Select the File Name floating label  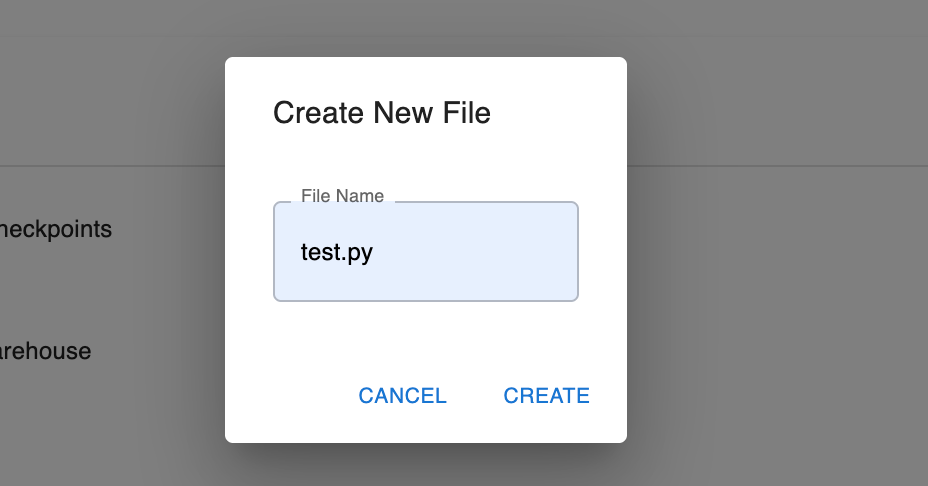click(x=342, y=196)
